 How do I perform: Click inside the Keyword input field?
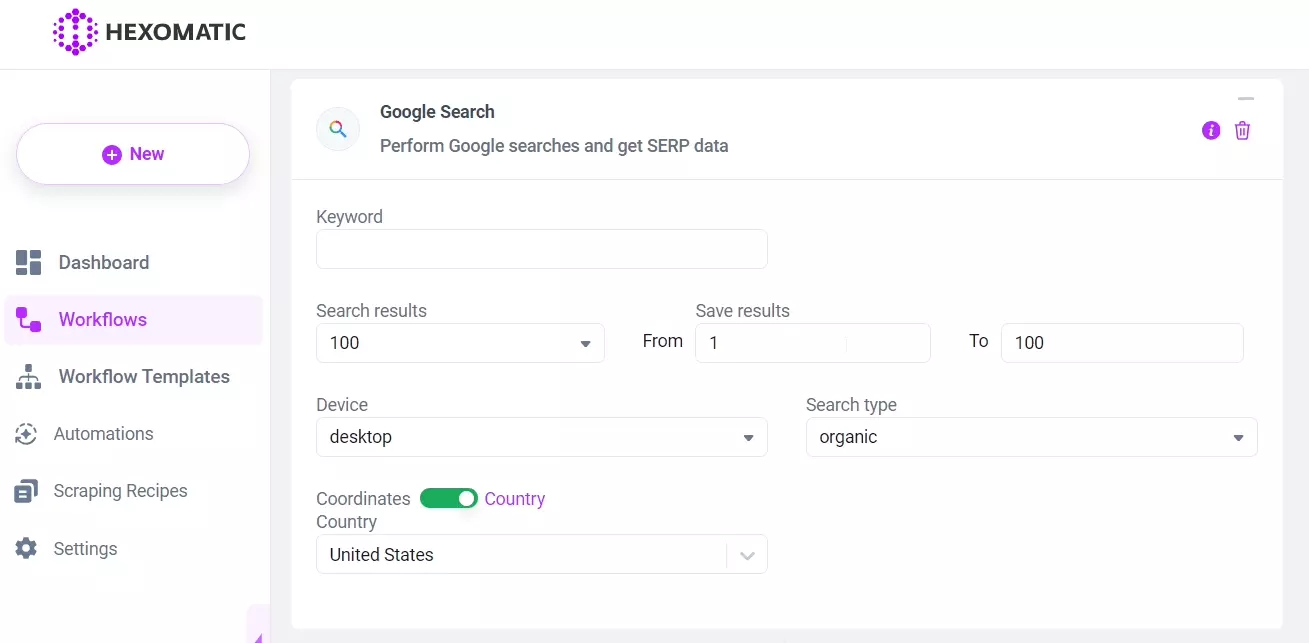pos(541,248)
